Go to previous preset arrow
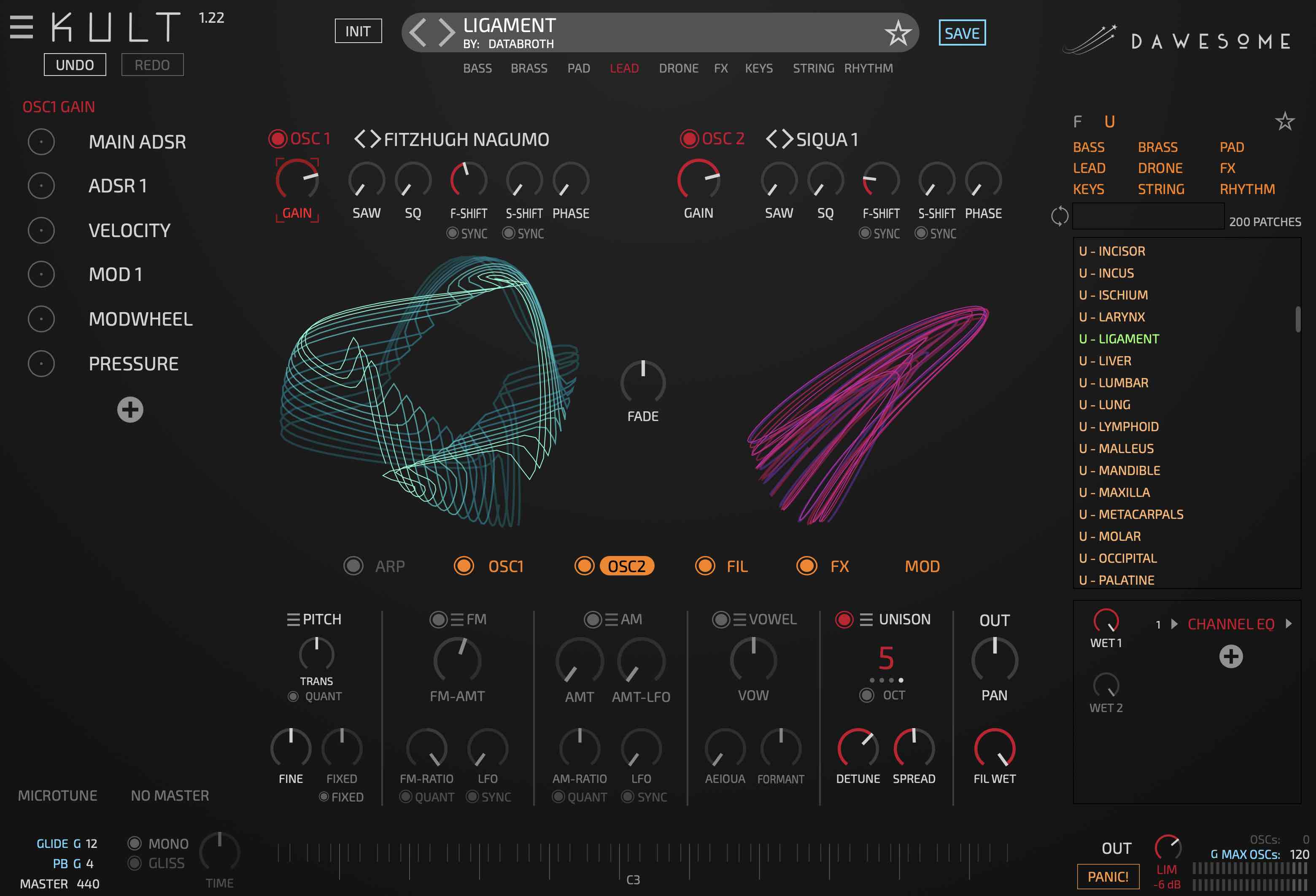Image resolution: width=1316 pixels, height=896 pixels. pos(418,32)
